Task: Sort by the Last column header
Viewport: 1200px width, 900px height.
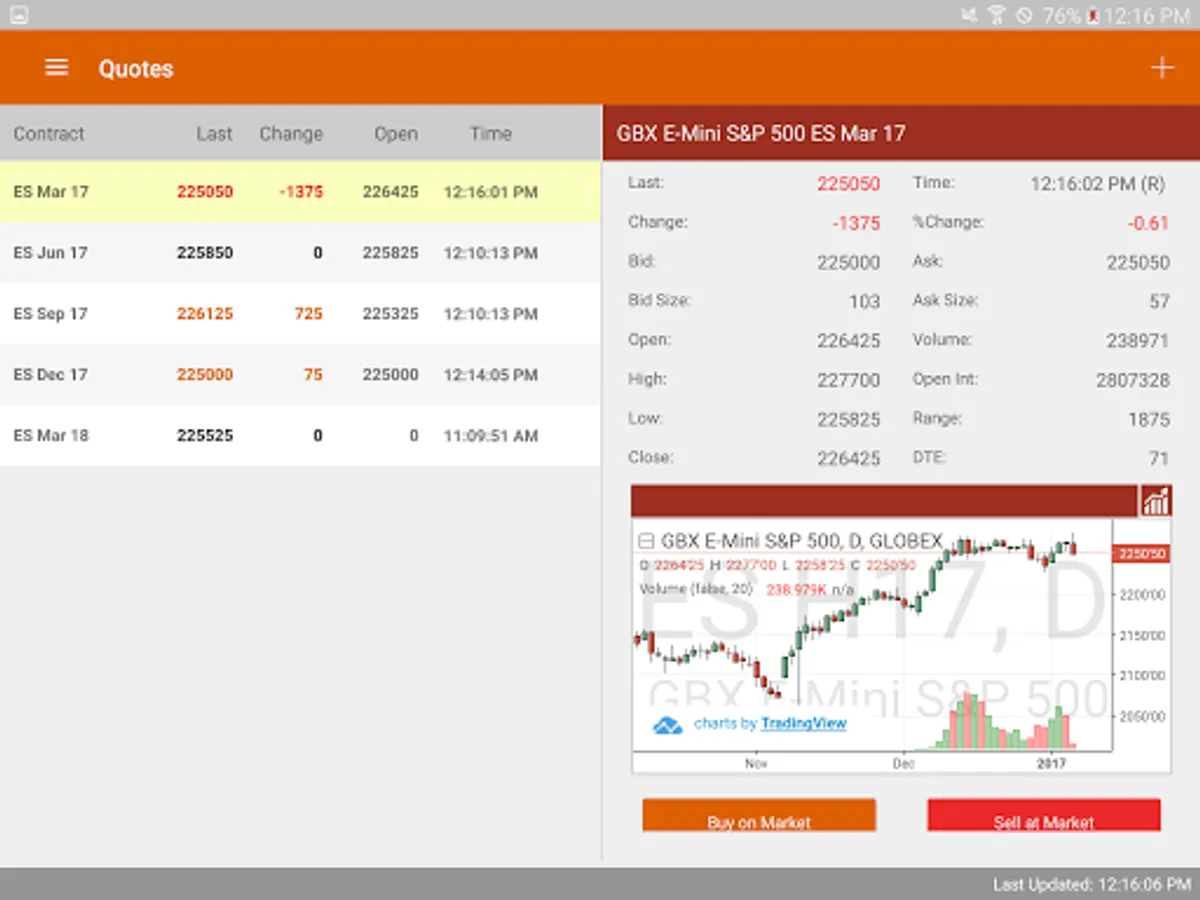Action: pyautogui.click(x=214, y=134)
